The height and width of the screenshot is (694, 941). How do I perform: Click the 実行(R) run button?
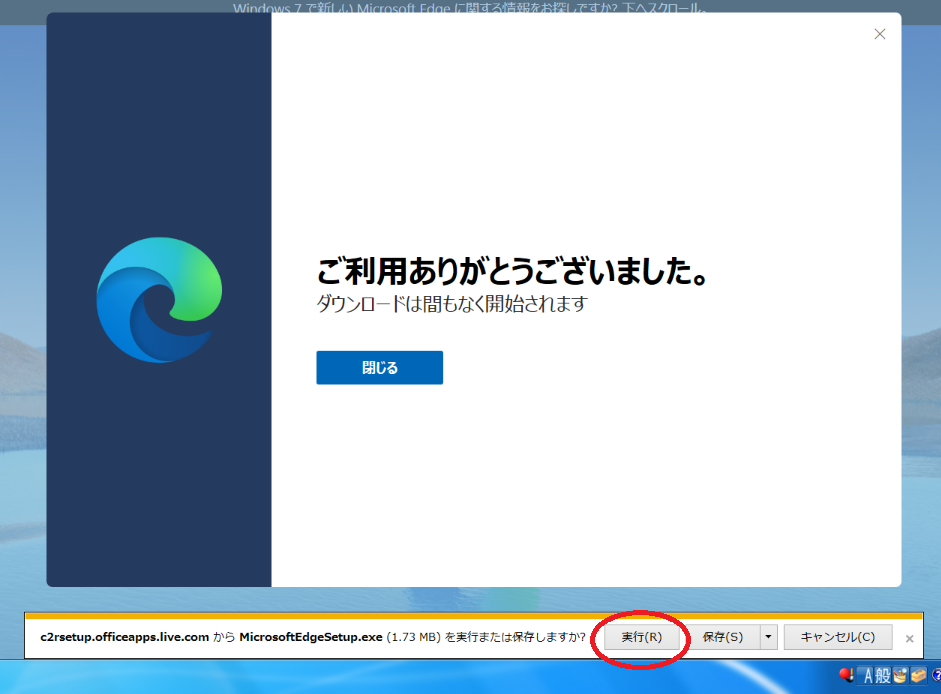pos(642,637)
